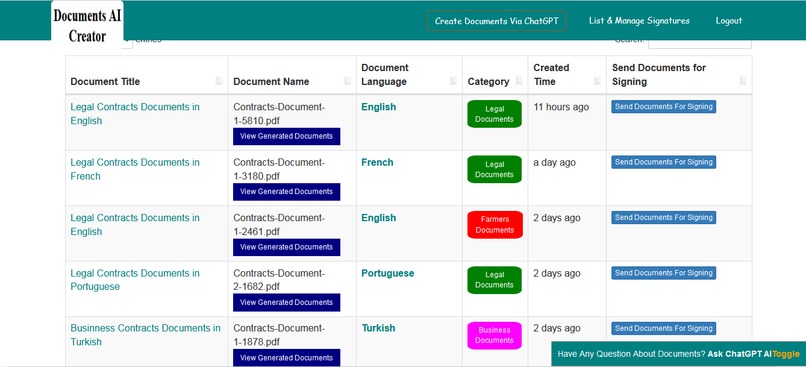The width and height of the screenshot is (806, 367).
Task: Click file name Contracts-Document-2-1682.pdf
Action: [x=279, y=280]
